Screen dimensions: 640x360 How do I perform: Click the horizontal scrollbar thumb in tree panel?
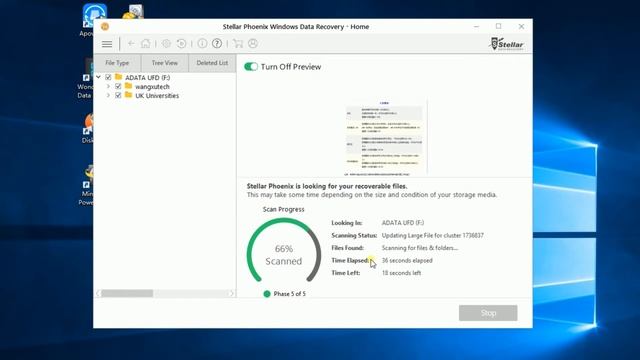[x=127, y=293]
